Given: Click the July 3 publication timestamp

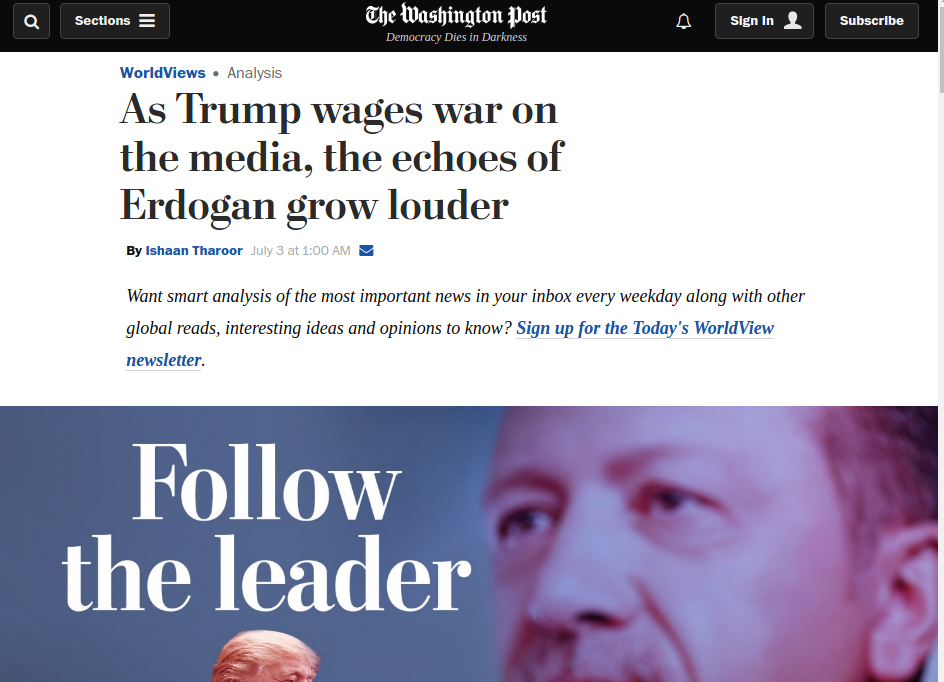Looking at the screenshot, I should (300, 250).
